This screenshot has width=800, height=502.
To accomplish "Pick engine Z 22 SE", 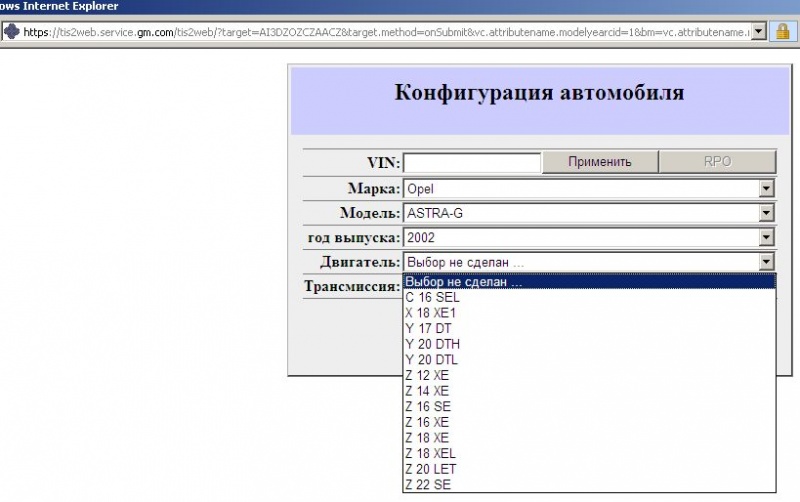I will click(x=589, y=485).
